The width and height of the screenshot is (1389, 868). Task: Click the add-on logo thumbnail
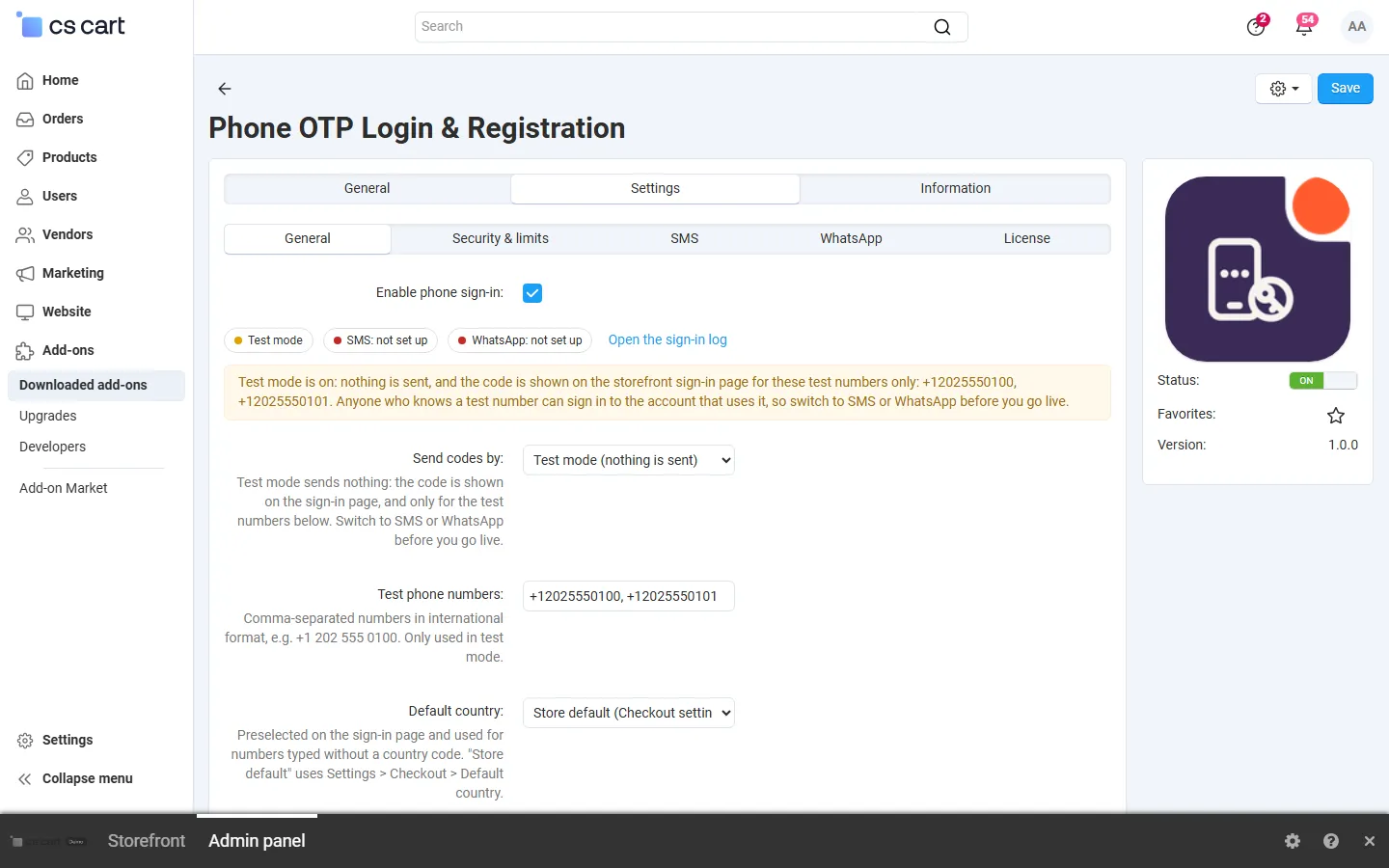click(1258, 269)
